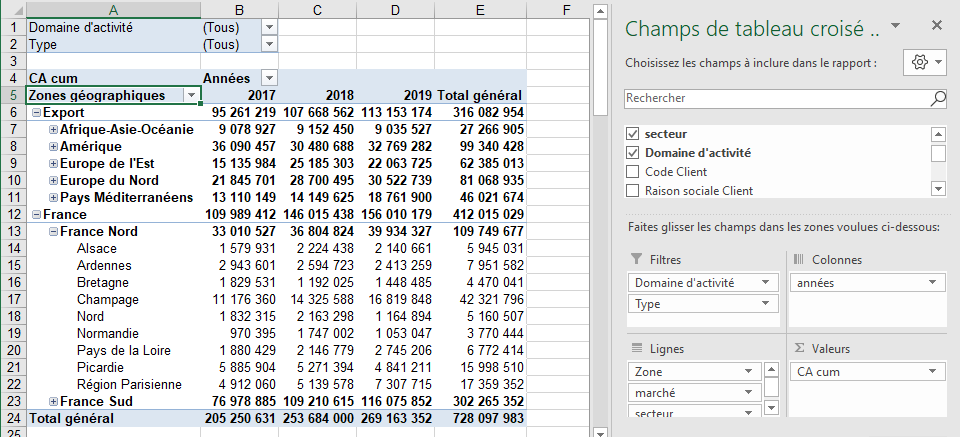The width and height of the screenshot is (960, 437).
Task: Collapse the France Nord group
Action: pos(53,232)
